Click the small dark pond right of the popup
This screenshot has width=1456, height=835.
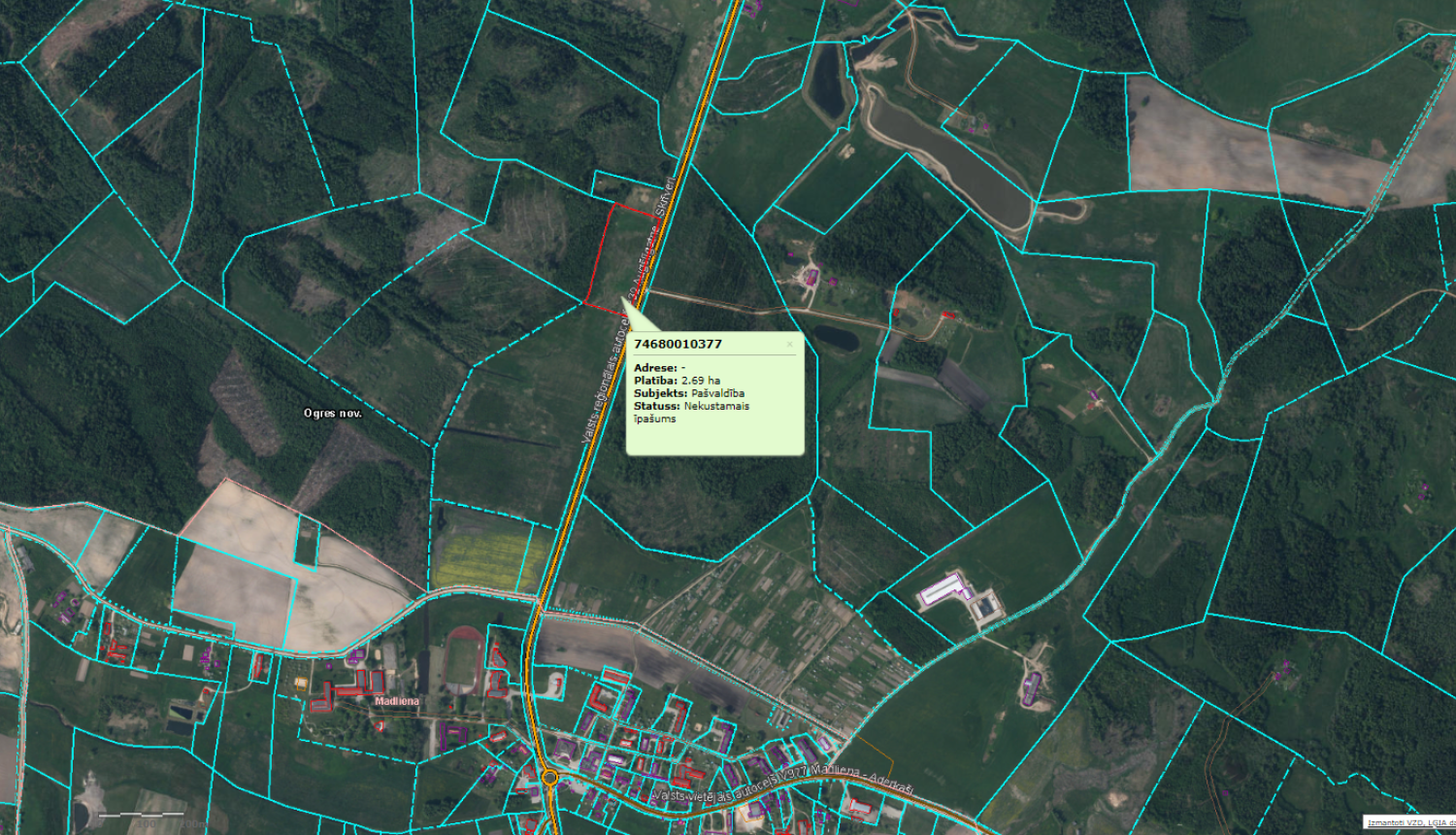834,338
